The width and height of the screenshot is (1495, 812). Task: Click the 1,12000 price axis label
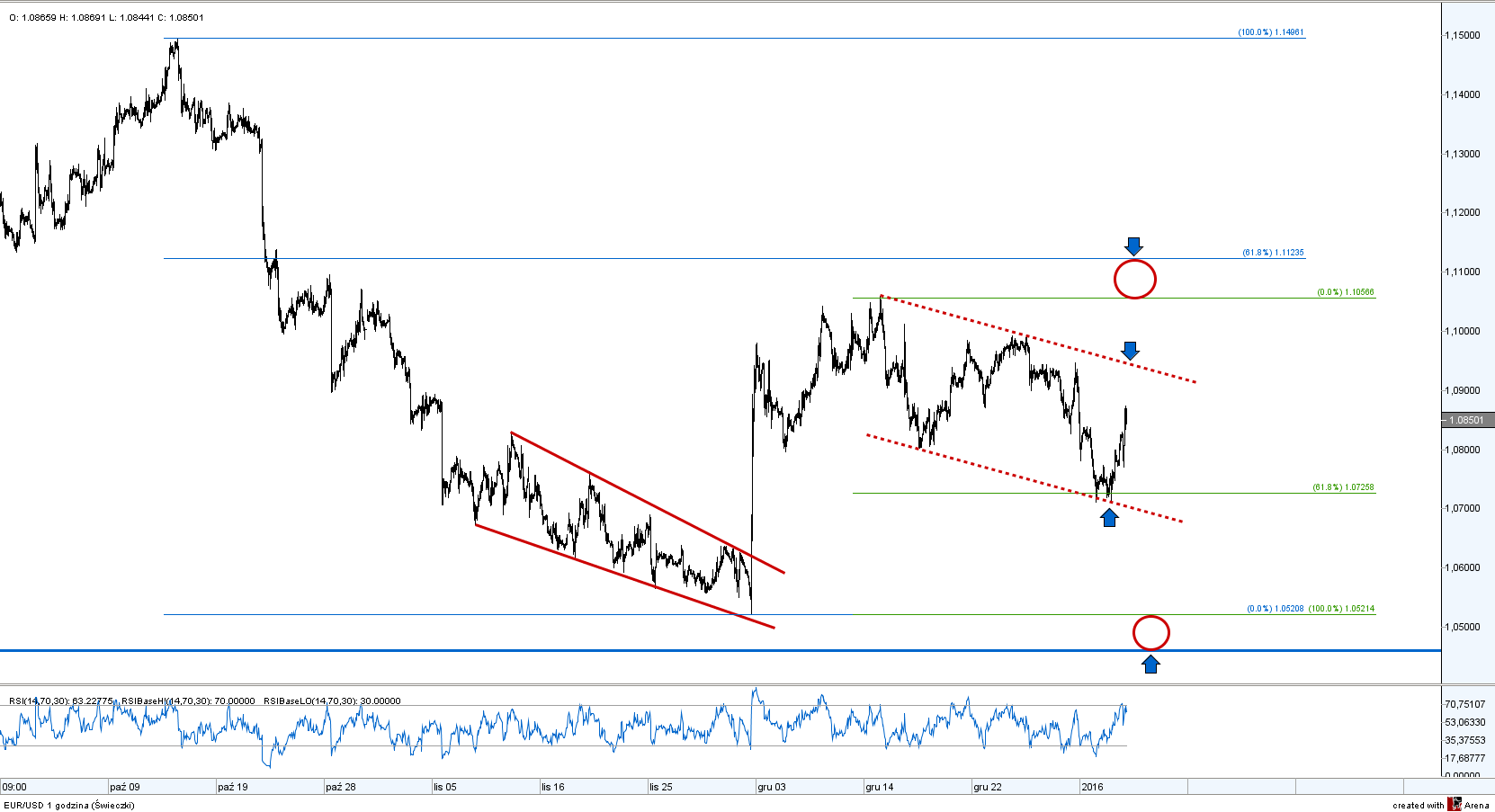1463,212
